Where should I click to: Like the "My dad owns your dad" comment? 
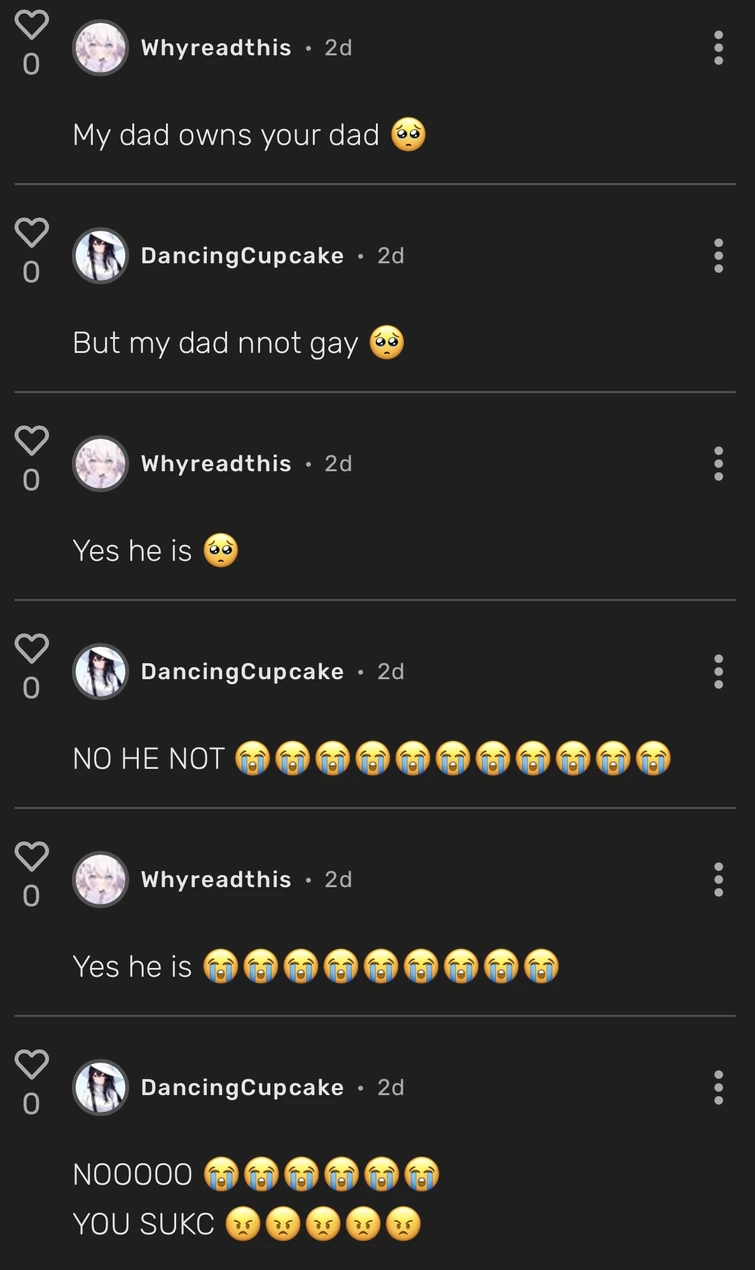coord(32,25)
